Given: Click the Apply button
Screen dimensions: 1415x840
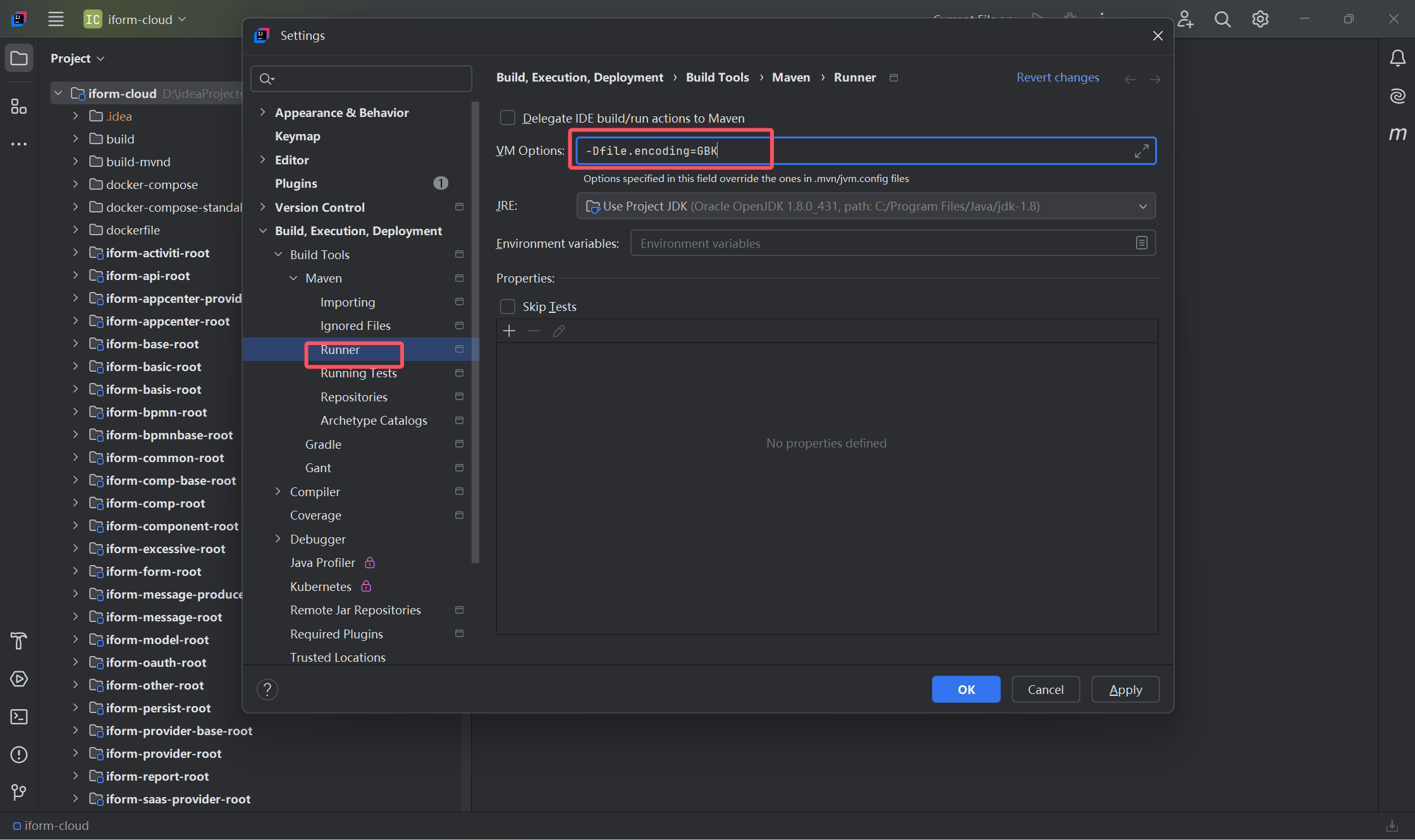Looking at the screenshot, I should pos(1125,690).
